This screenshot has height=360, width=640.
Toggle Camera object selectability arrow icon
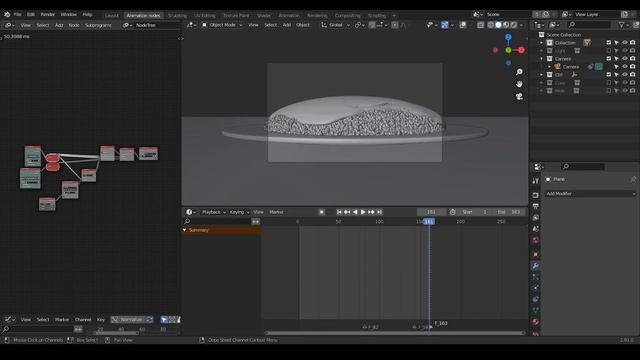[x=616, y=67]
